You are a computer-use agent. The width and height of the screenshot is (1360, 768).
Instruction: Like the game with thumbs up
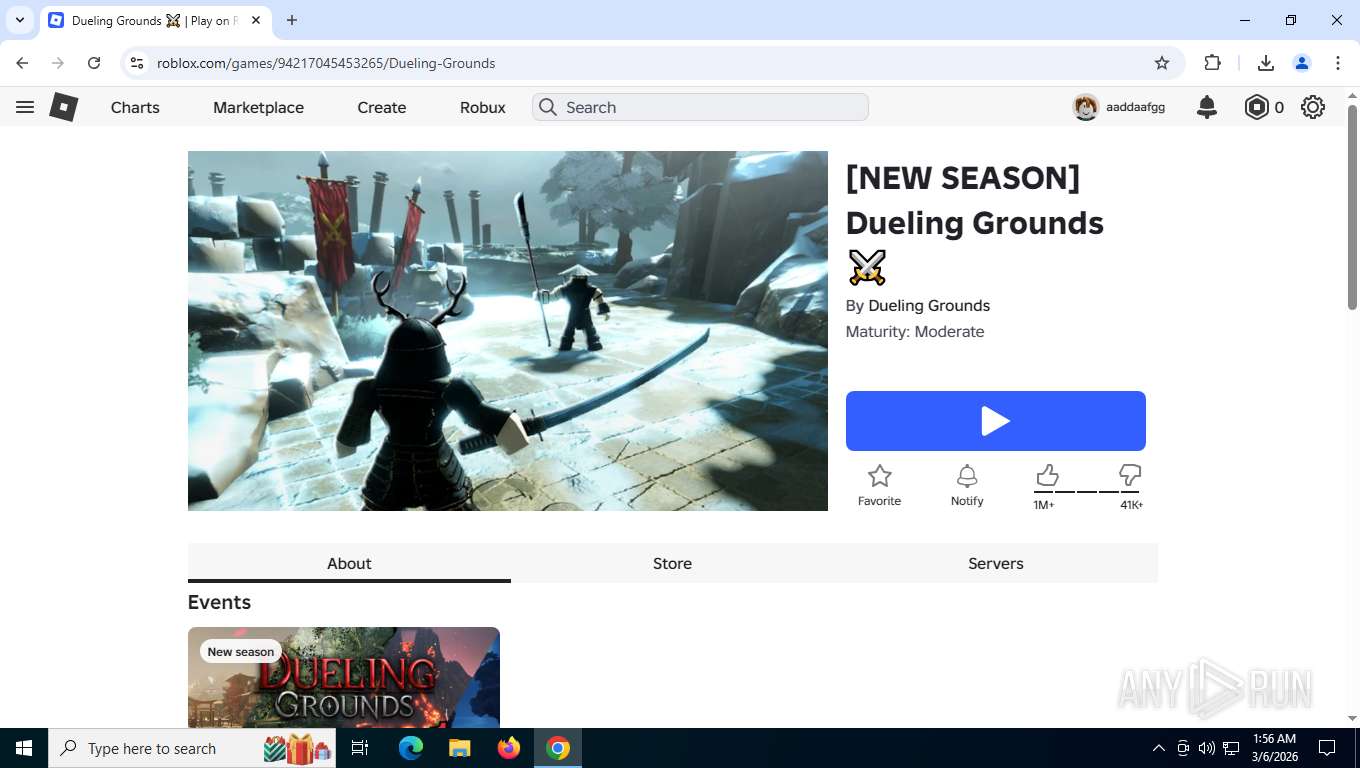pyautogui.click(x=1047, y=474)
